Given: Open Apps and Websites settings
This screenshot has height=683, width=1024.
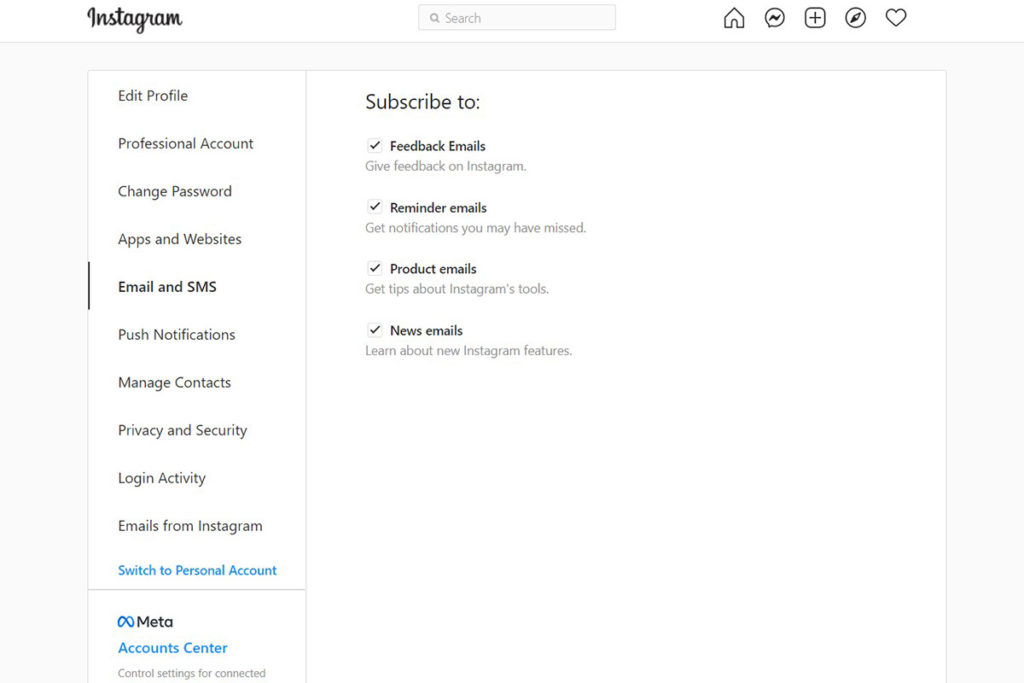Looking at the screenshot, I should [x=180, y=239].
